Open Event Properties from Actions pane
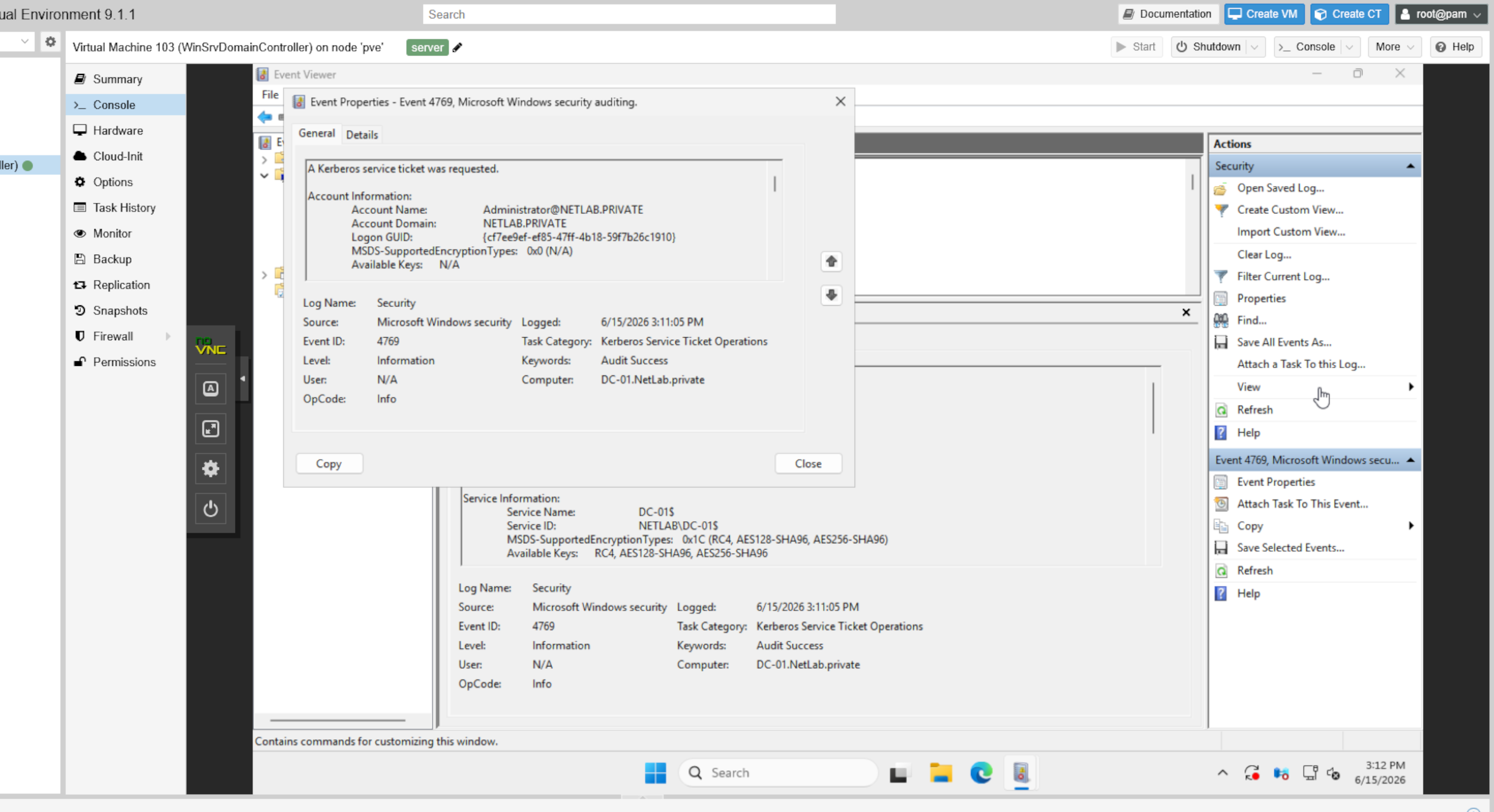Screen dimensions: 1494x812 [1275, 482]
